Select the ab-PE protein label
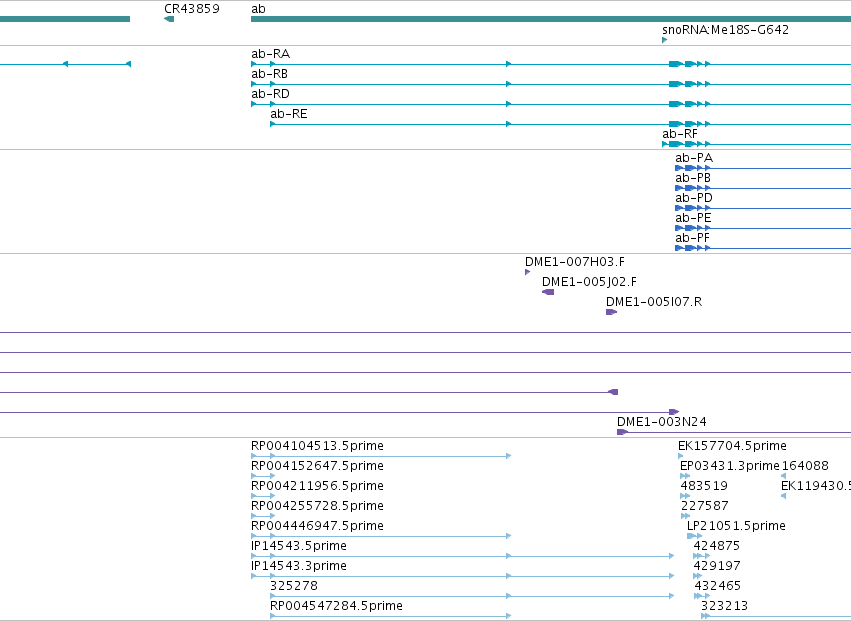Screen dimensions: 851x621 pos(693,218)
